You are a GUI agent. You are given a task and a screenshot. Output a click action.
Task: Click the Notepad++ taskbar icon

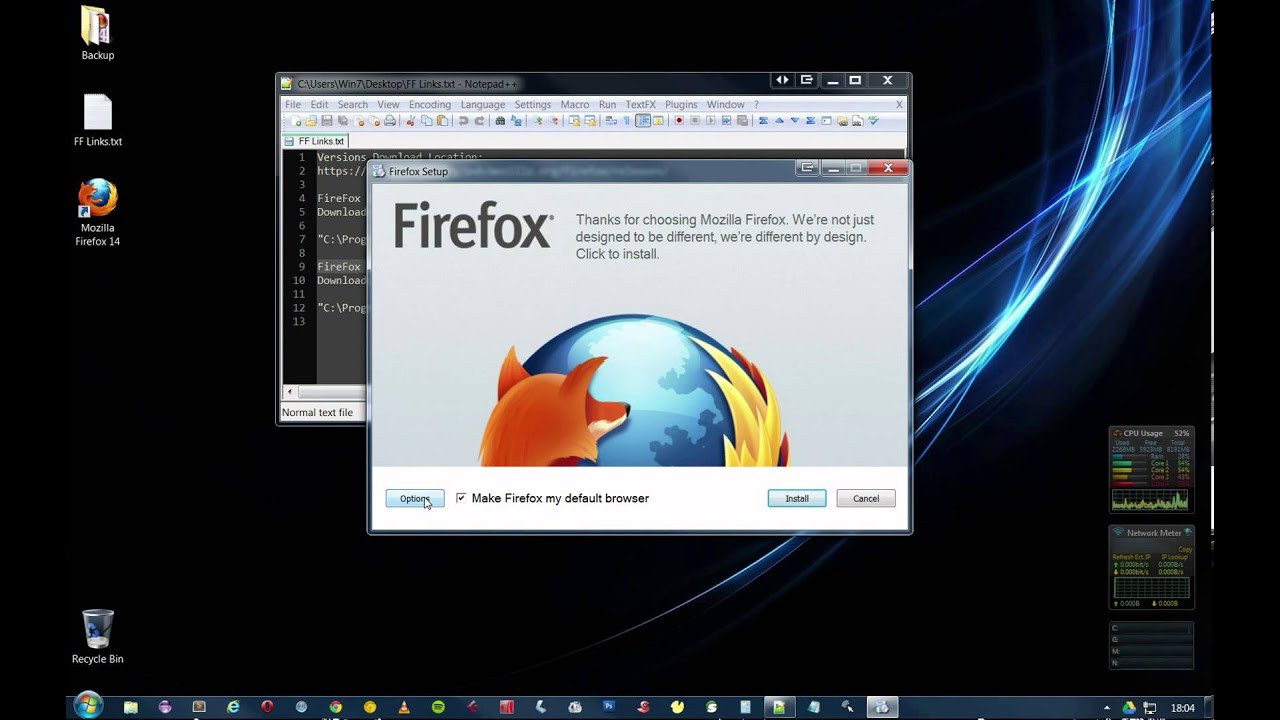click(779, 707)
